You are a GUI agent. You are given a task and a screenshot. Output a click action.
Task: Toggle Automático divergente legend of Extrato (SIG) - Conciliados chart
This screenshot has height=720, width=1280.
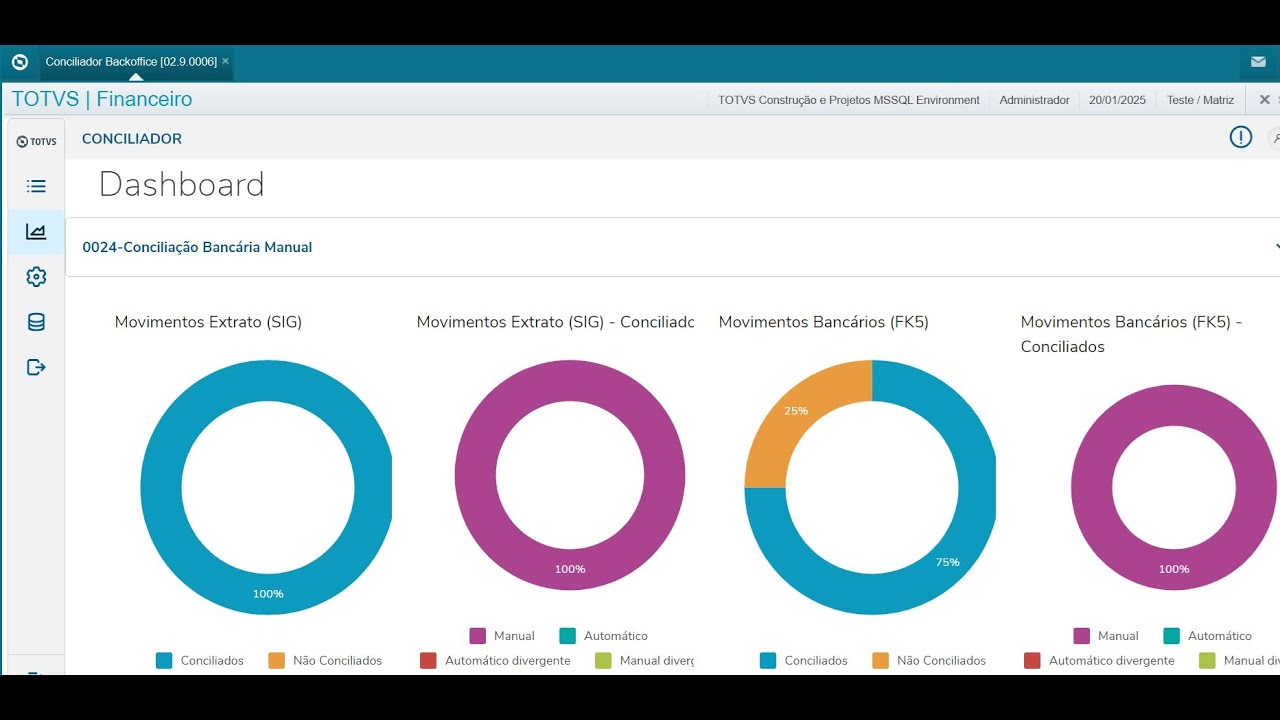point(495,661)
